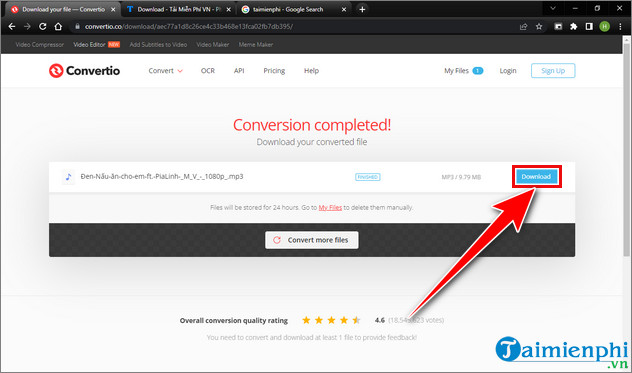632x373 pixels.
Task: Click the Sign Up button
Action: 553,71
